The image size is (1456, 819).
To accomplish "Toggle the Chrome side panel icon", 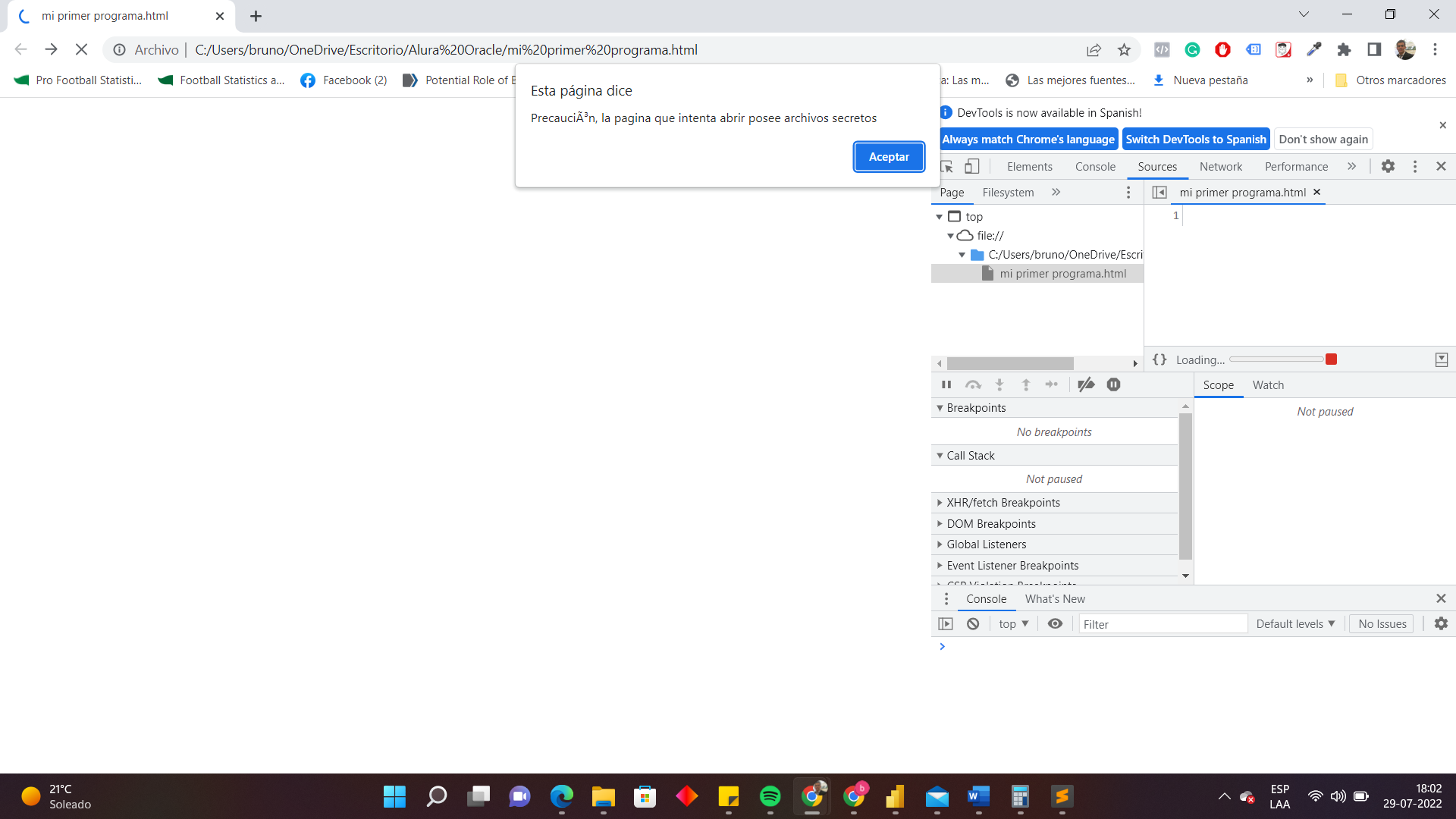I will point(1374,50).
